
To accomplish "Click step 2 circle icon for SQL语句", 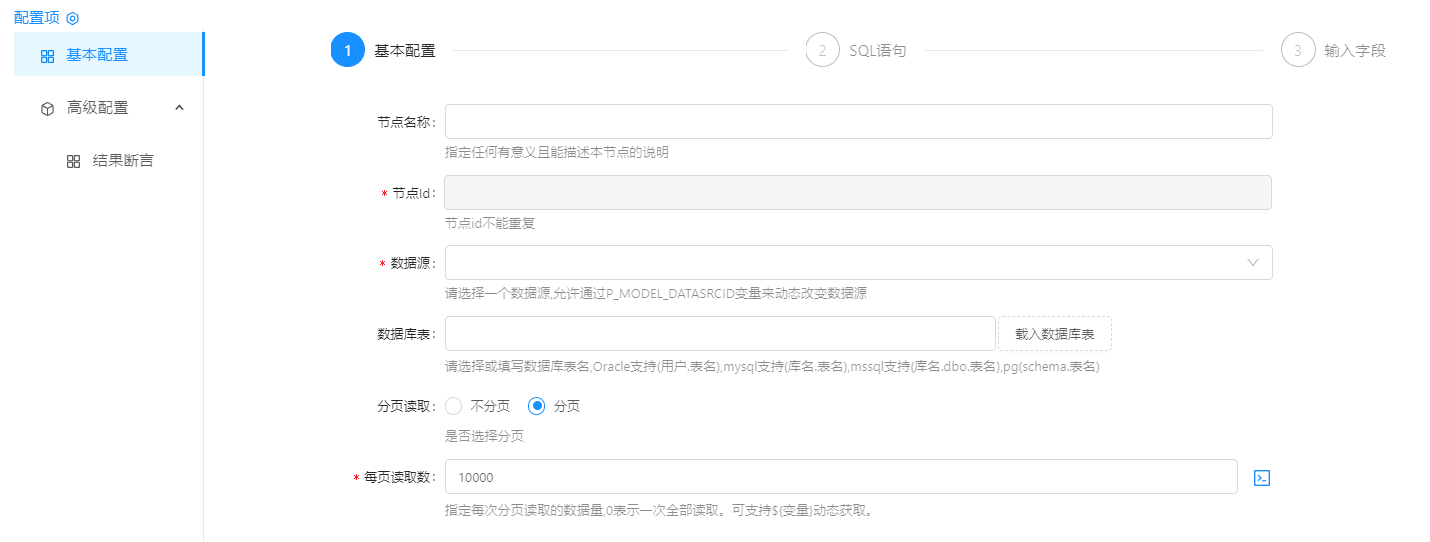I will [x=822, y=50].
